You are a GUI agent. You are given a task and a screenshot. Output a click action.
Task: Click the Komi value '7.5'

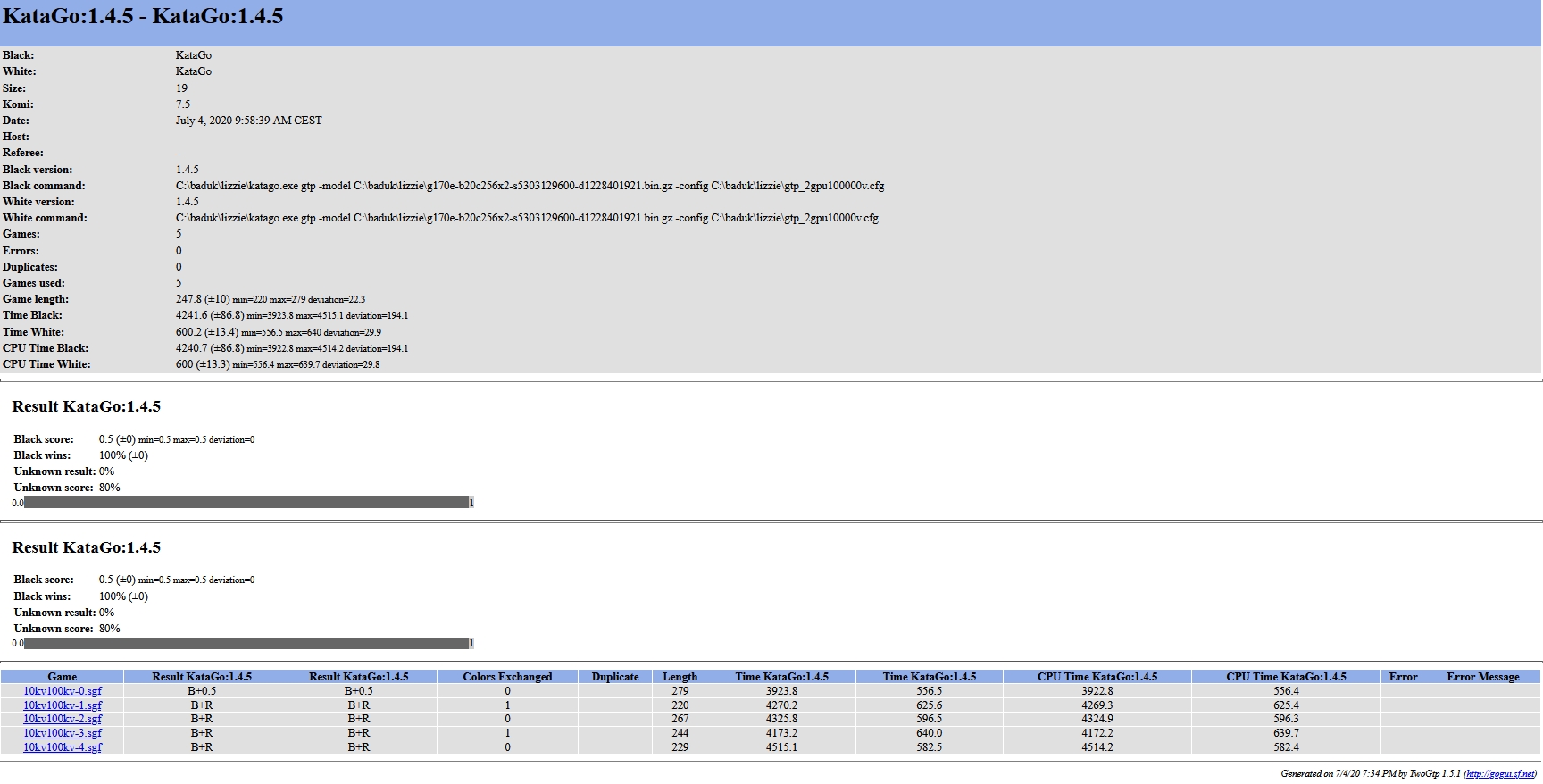[183, 104]
